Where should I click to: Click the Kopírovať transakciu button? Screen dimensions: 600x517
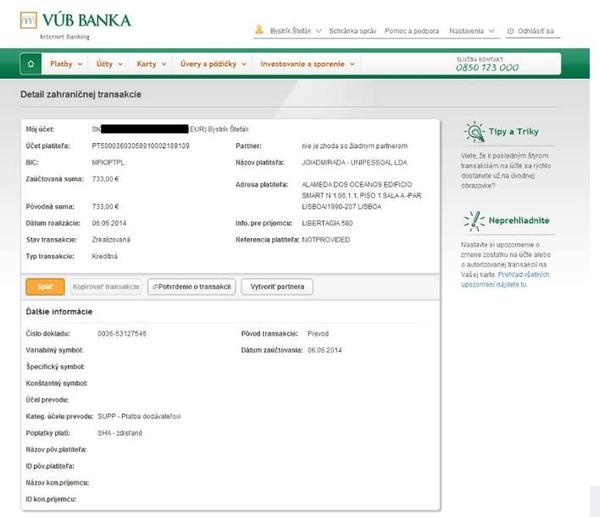click(x=105, y=287)
